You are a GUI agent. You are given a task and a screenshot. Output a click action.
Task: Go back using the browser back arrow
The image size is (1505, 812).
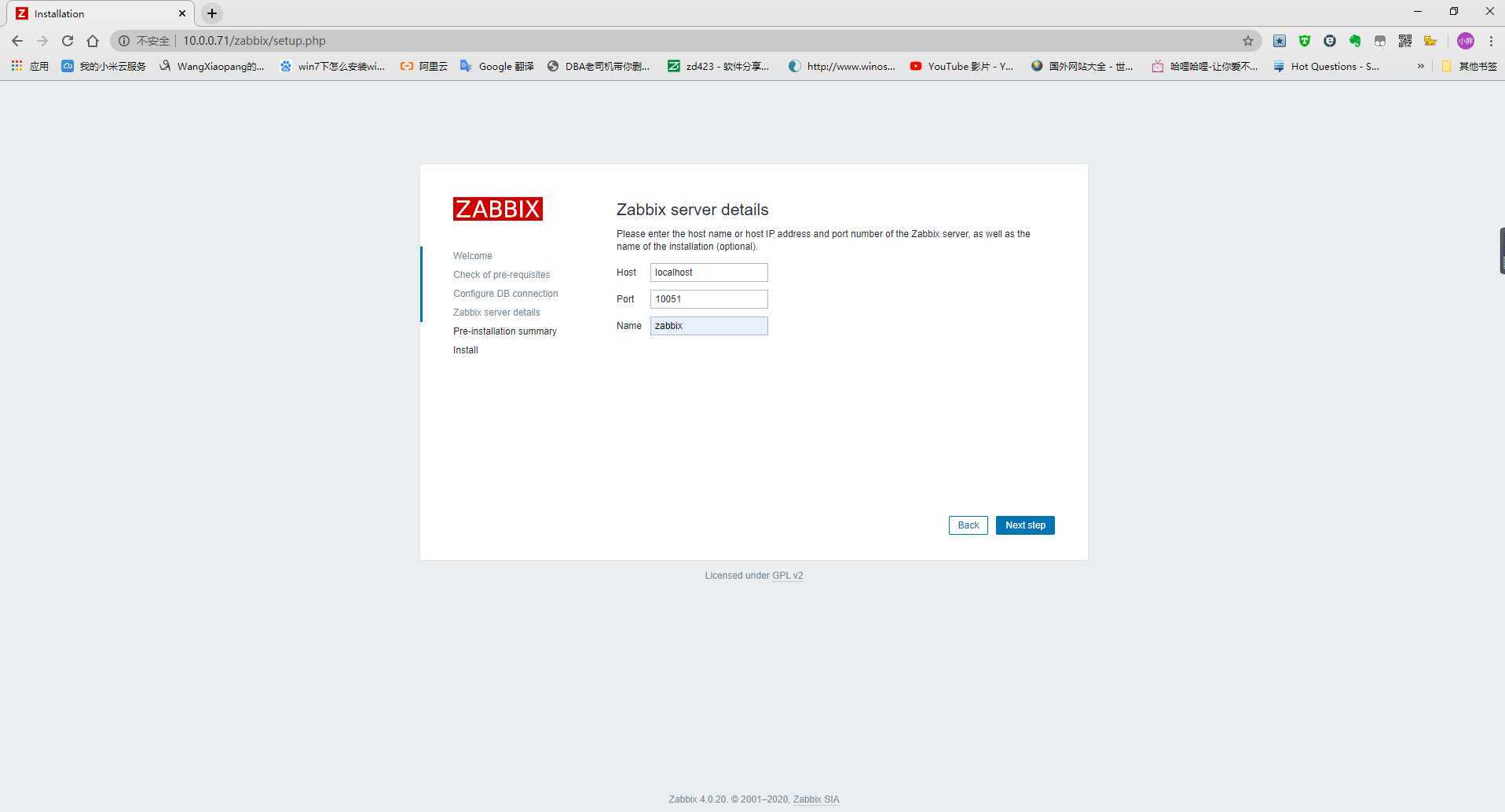[17, 41]
